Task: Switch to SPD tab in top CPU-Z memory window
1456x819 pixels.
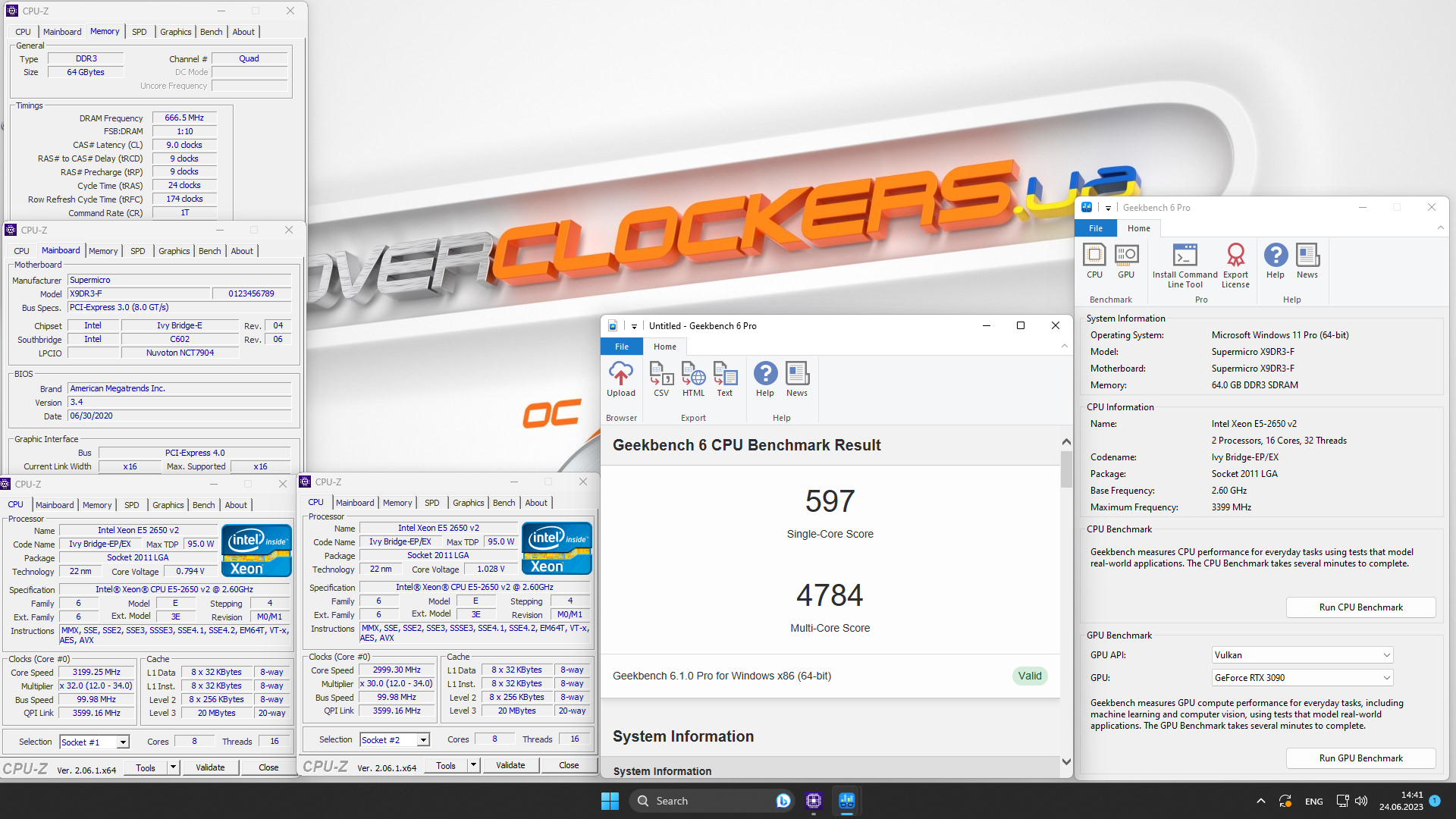Action: 140,32
